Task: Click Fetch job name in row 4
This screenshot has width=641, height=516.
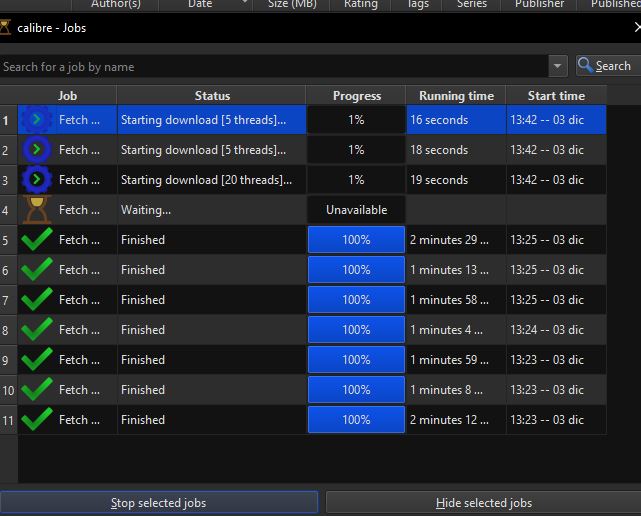Action: pyautogui.click(x=79, y=210)
